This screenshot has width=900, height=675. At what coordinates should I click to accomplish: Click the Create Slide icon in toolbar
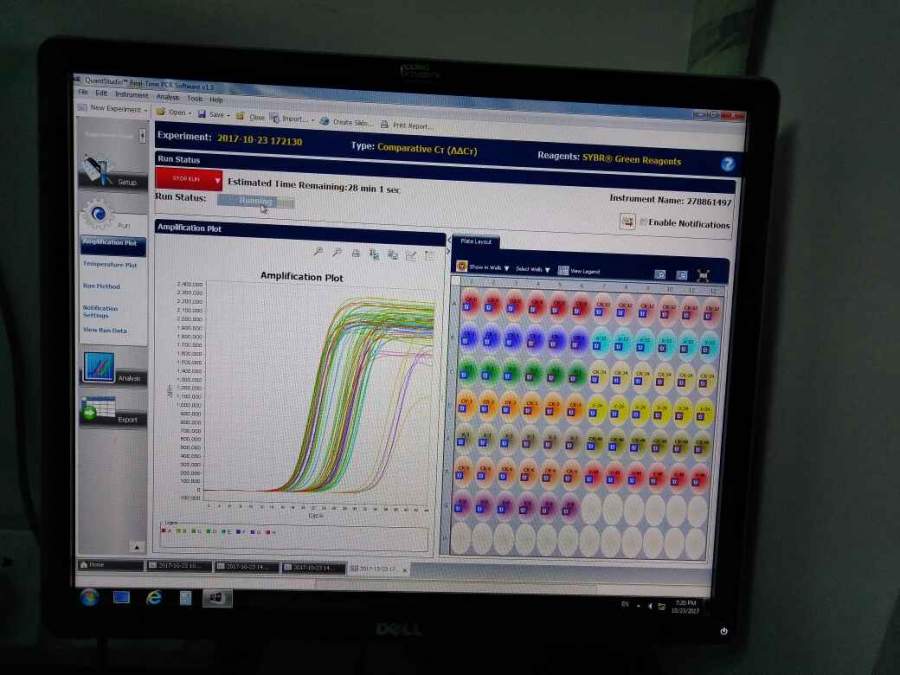point(324,121)
